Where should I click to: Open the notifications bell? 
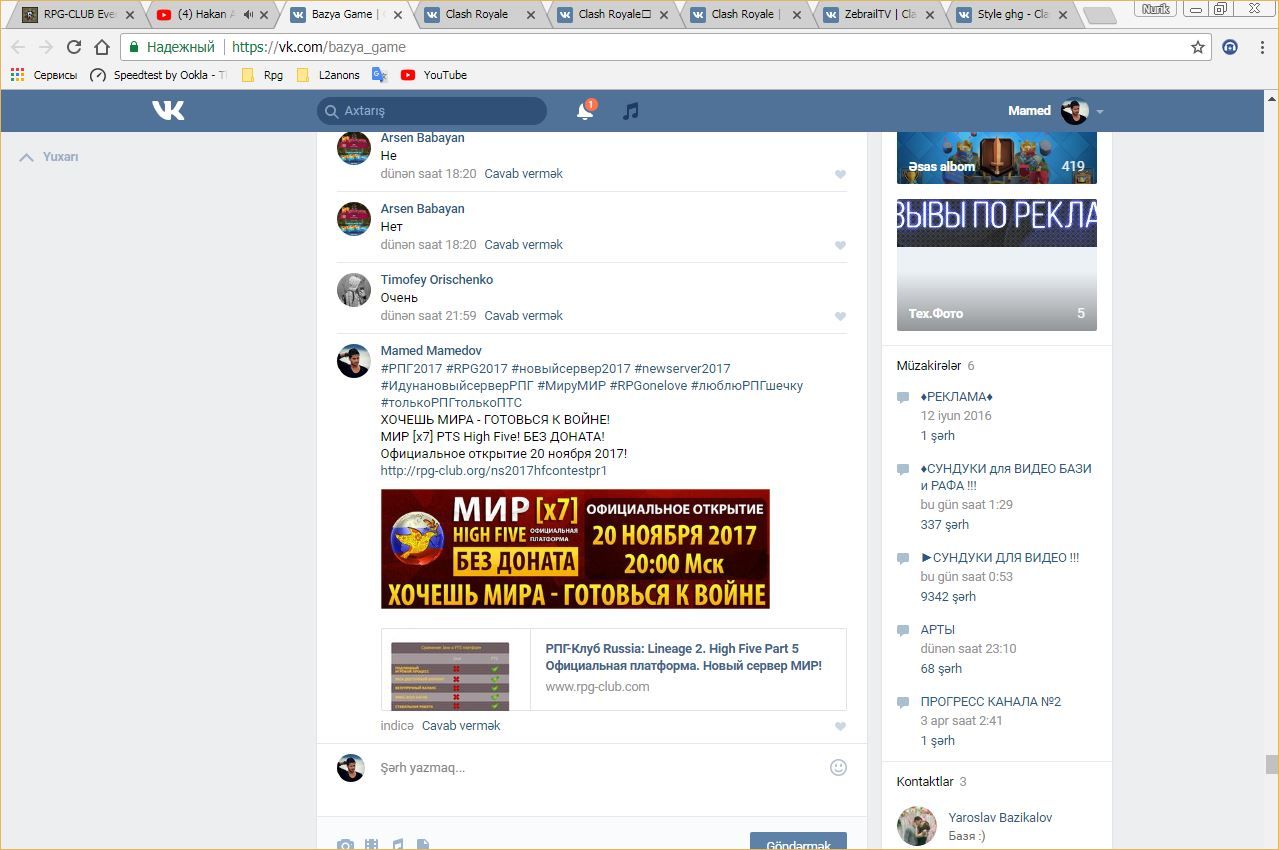click(585, 111)
